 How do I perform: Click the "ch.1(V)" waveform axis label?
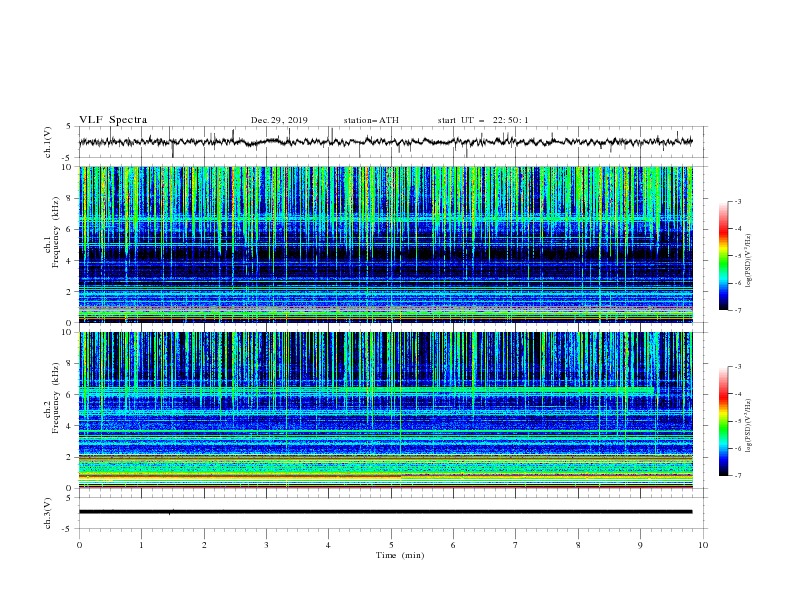[48, 142]
